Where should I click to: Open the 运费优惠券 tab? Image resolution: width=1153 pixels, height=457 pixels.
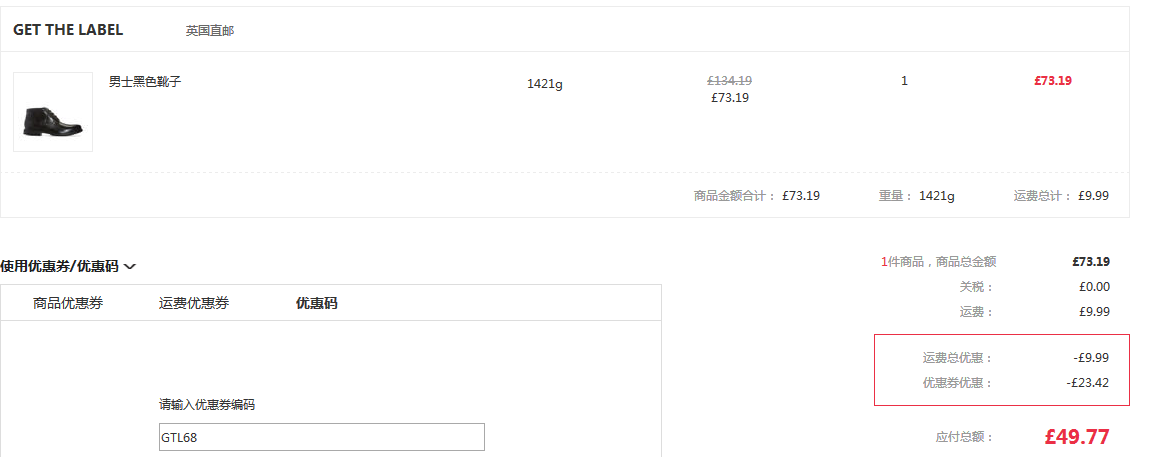coord(194,303)
